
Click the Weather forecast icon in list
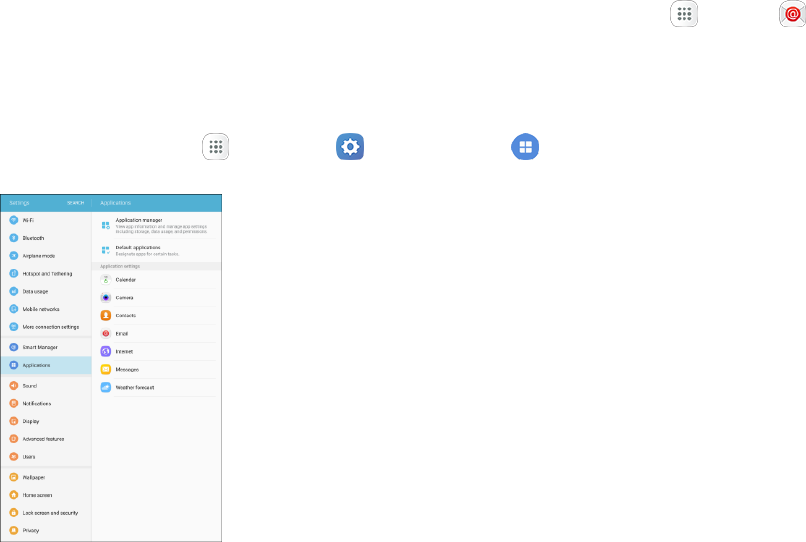pyautogui.click(x=105, y=387)
